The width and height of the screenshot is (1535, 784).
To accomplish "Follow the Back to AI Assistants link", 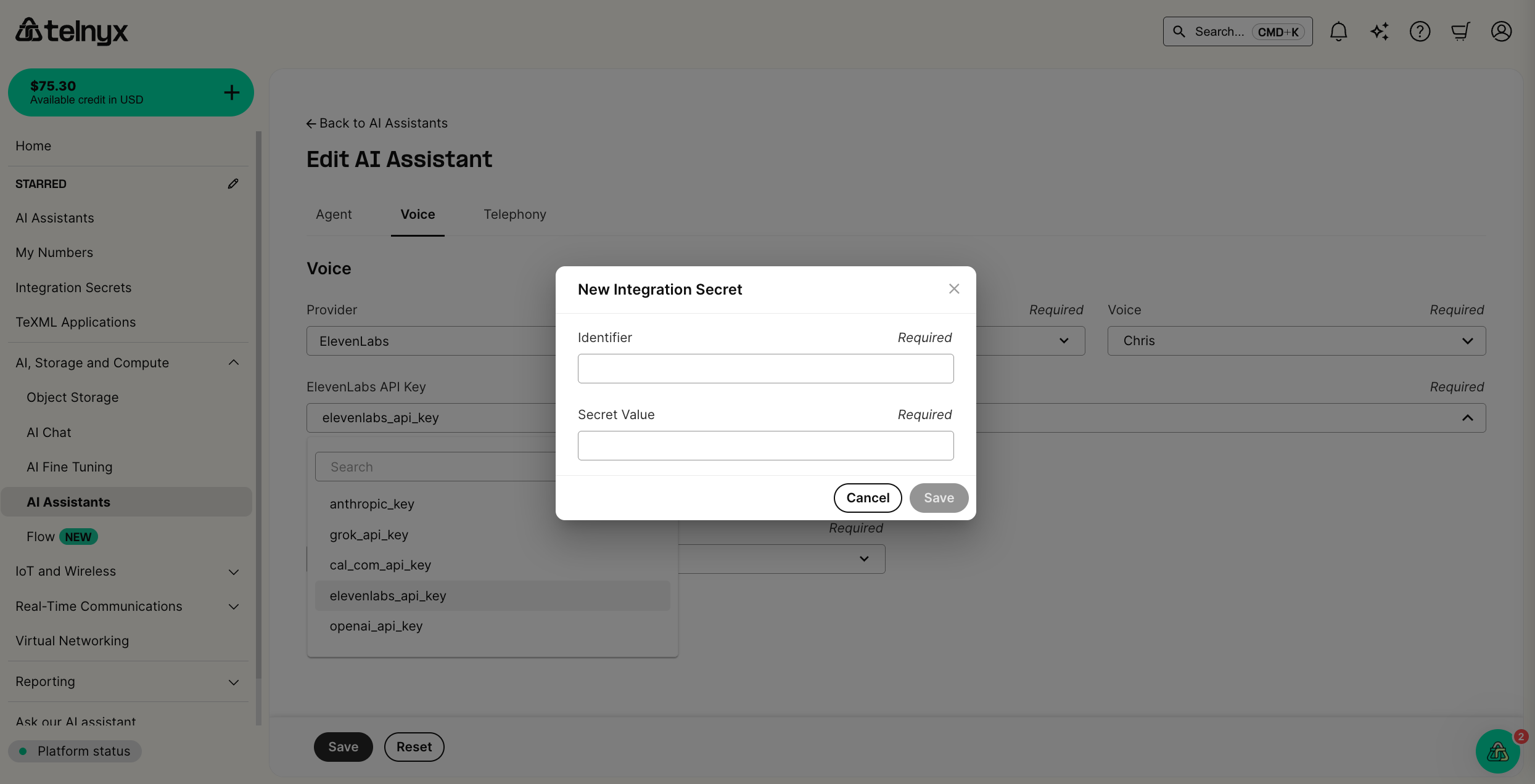I will click(x=377, y=123).
